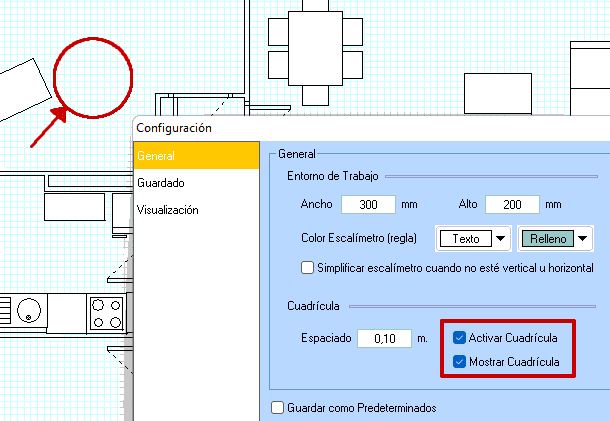Image resolution: width=610 pixels, height=421 pixels.
Task: Select the kitchen sink symbol
Action: [28, 311]
